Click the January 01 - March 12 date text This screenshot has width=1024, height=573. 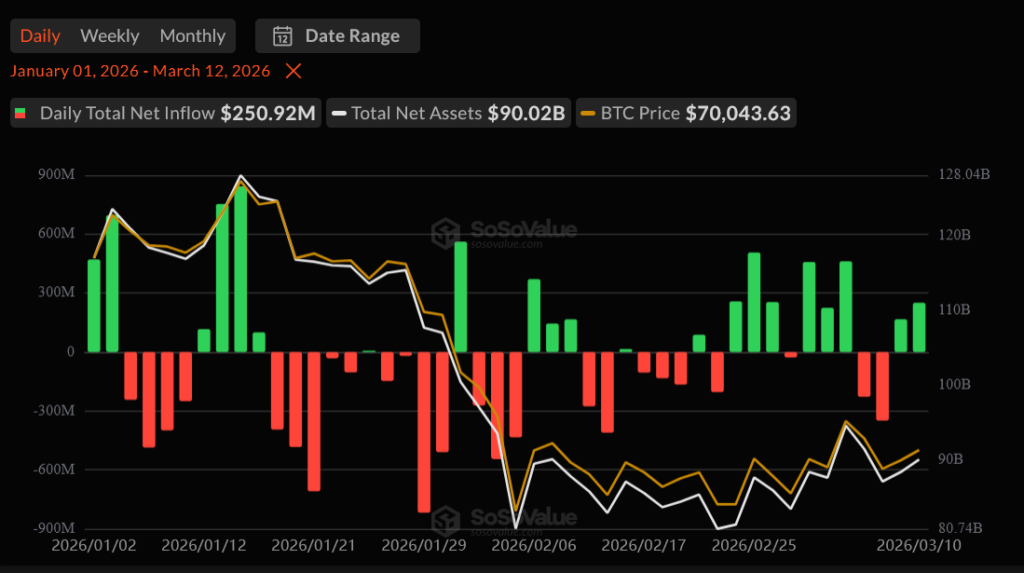[140, 71]
